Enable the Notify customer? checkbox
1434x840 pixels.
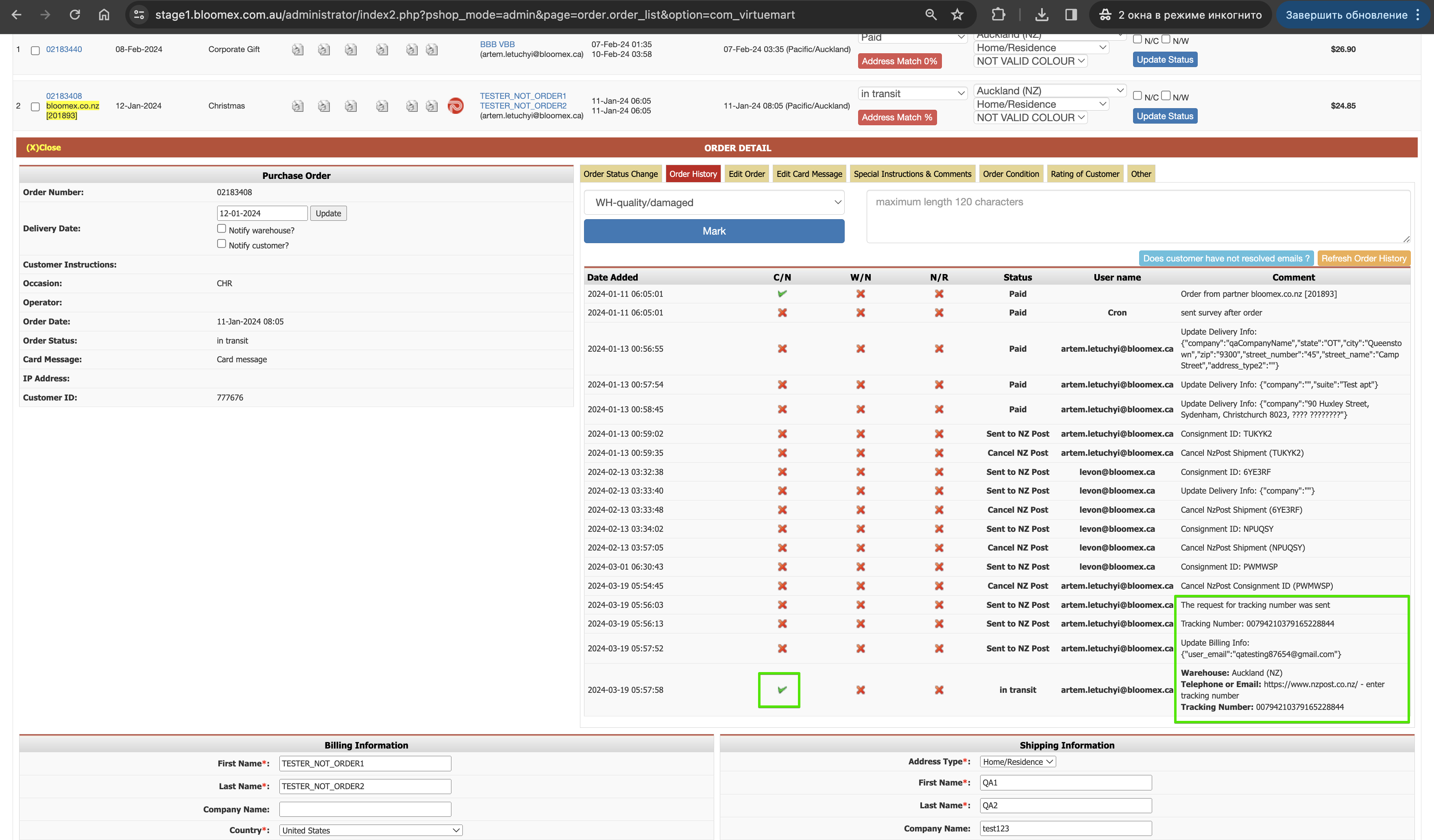(221, 244)
